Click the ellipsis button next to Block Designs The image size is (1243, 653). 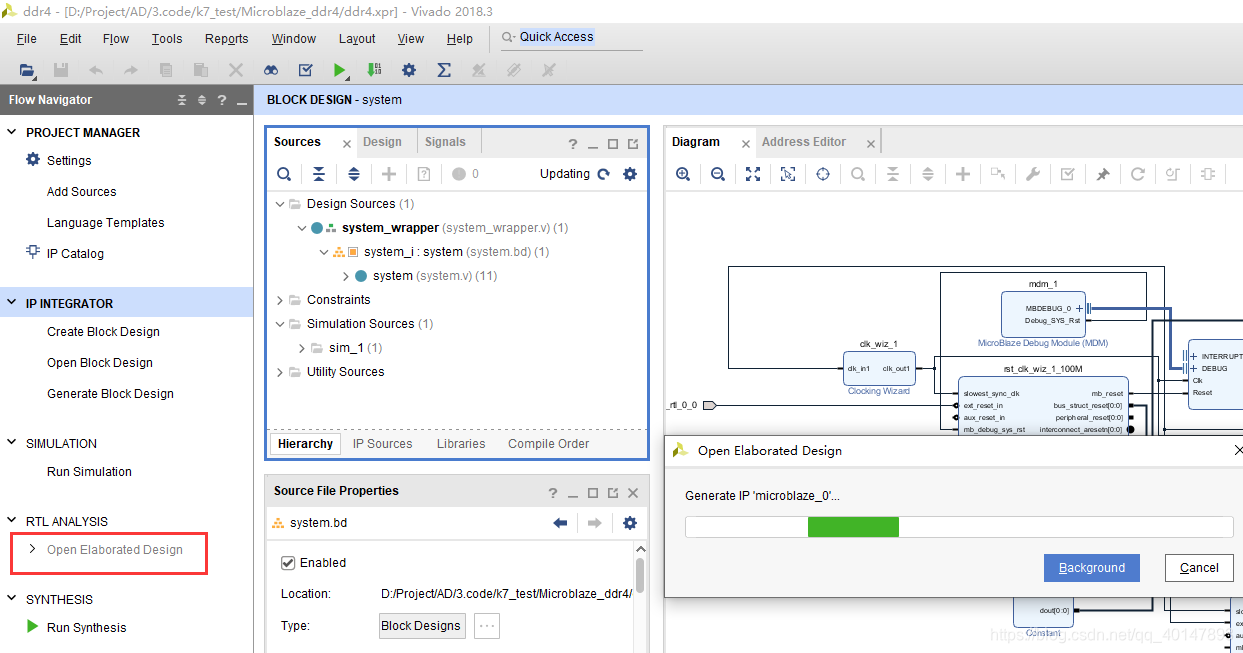tap(486, 626)
